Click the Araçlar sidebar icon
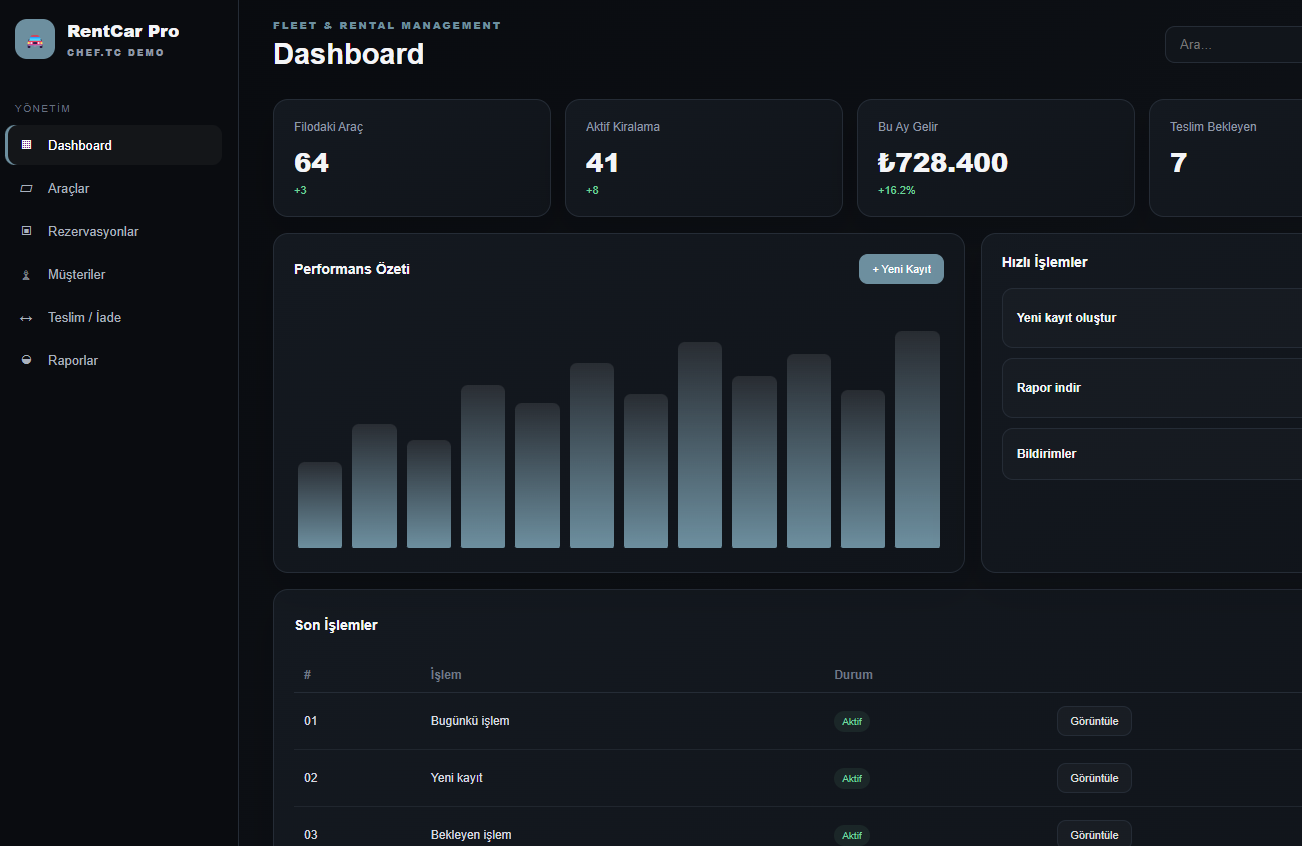Viewport: 1302px width, 846px height. point(27,188)
